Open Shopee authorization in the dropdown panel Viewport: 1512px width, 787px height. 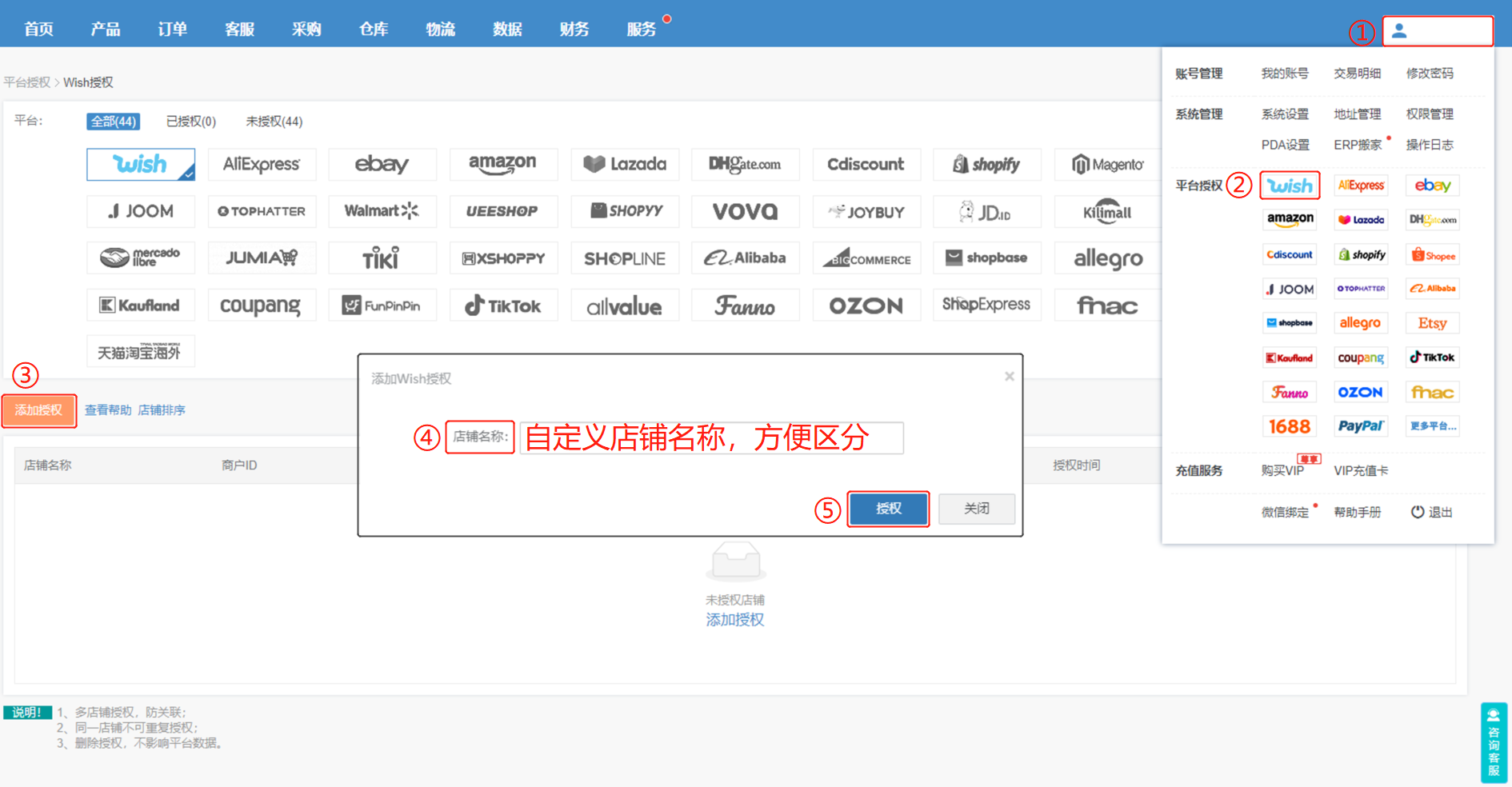coord(1433,255)
